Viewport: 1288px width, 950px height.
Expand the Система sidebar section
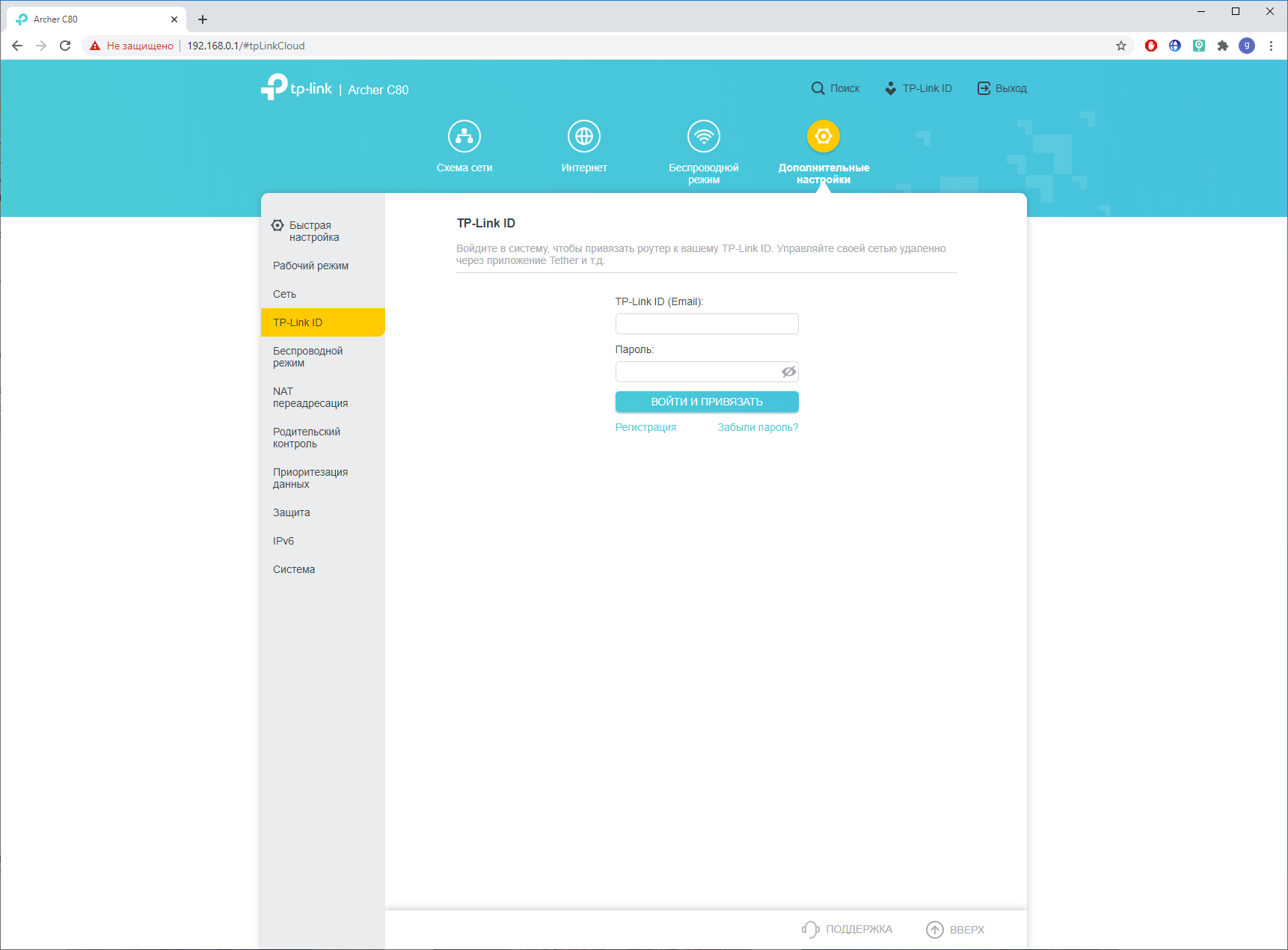coord(294,569)
